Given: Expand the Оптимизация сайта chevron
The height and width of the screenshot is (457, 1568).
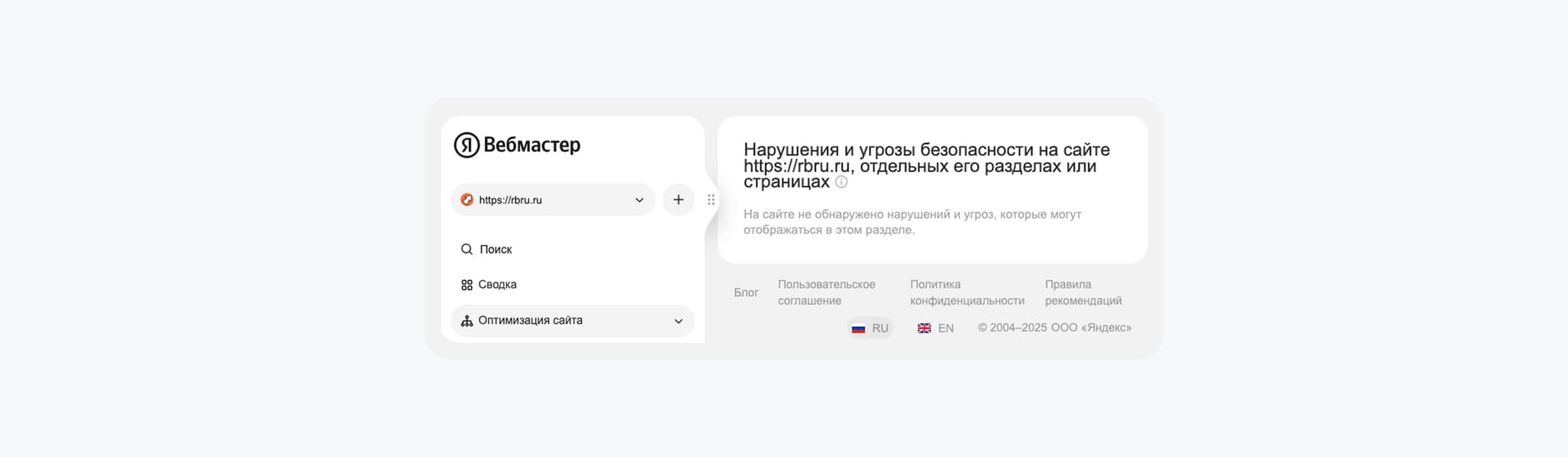Looking at the screenshot, I should [x=678, y=322].
